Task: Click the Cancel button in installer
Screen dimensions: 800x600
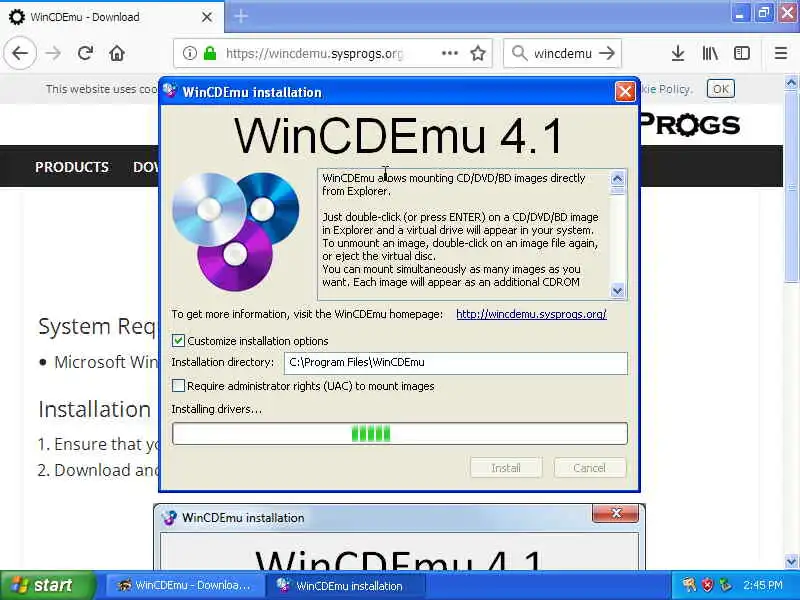Action: pos(589,468)
